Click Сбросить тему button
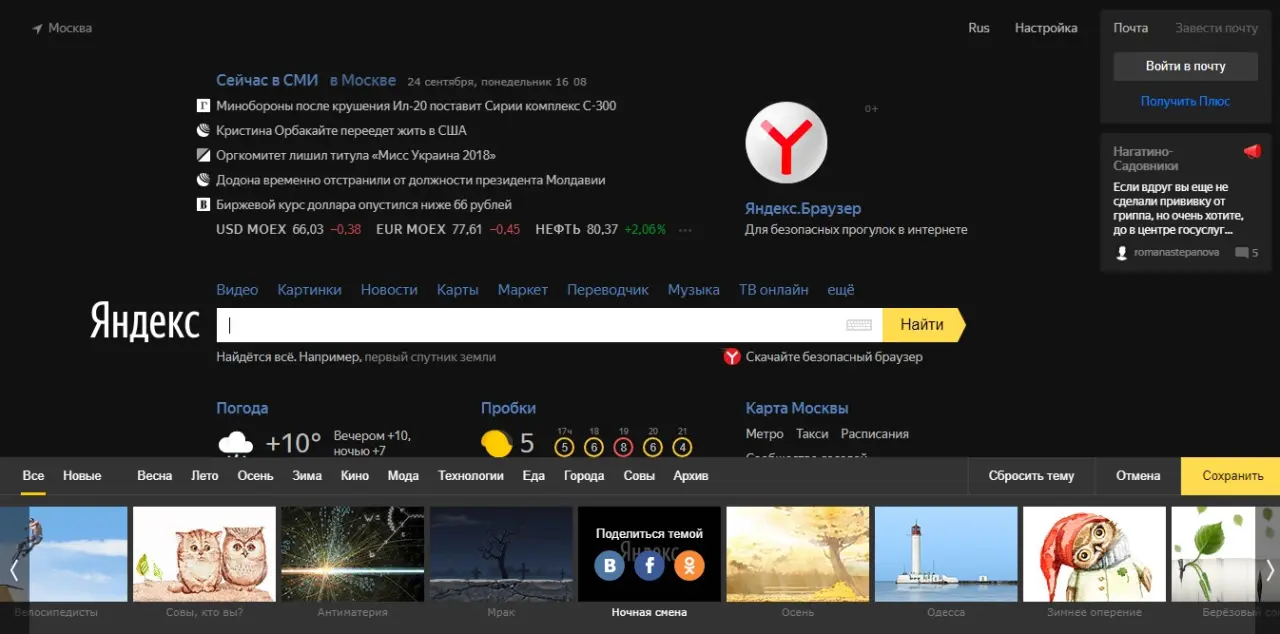This screenshot has height=634, width=1280. (x=1031, y=476)
